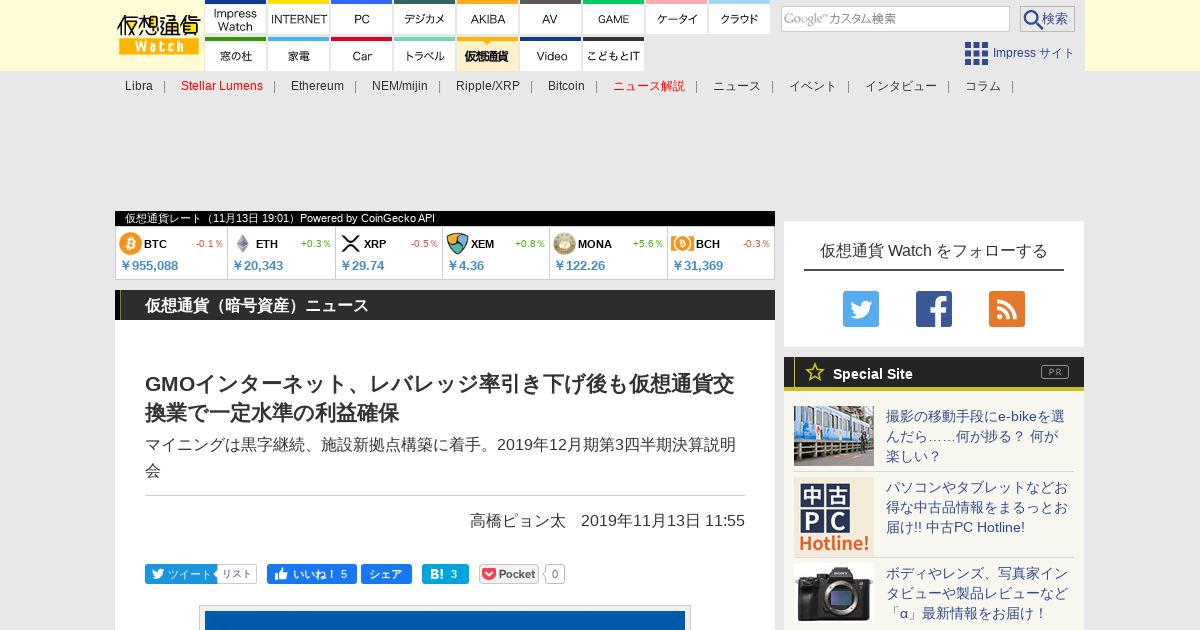Click the NEM XEM coin icon
The width and height of the screenshot is (1200, 630).
click(457, 244)
